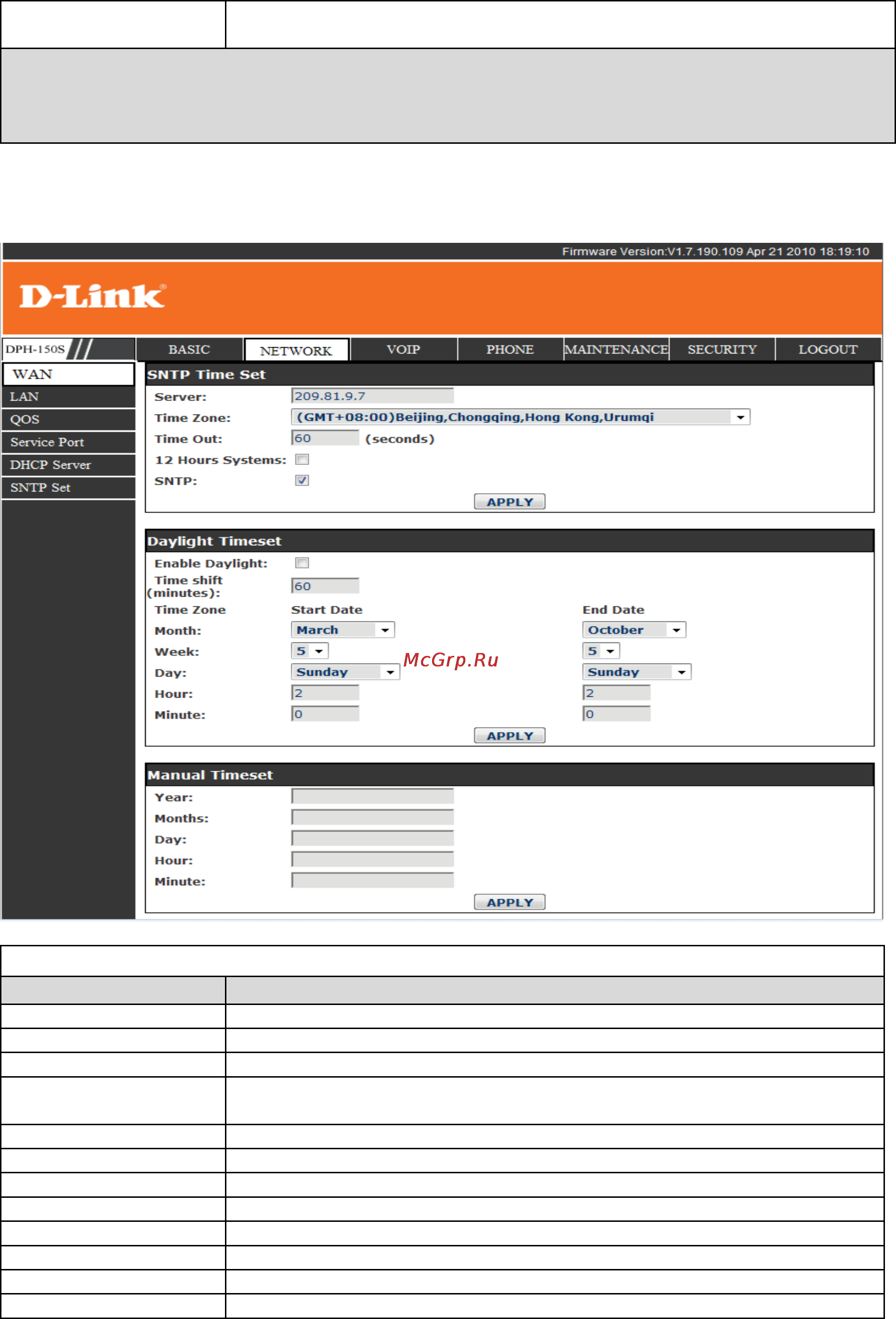Viewport: 896px width, 1319px height.
Task: Open the Start Date Day dropdown
Action: pyautogui.click(x=346, y=673)
